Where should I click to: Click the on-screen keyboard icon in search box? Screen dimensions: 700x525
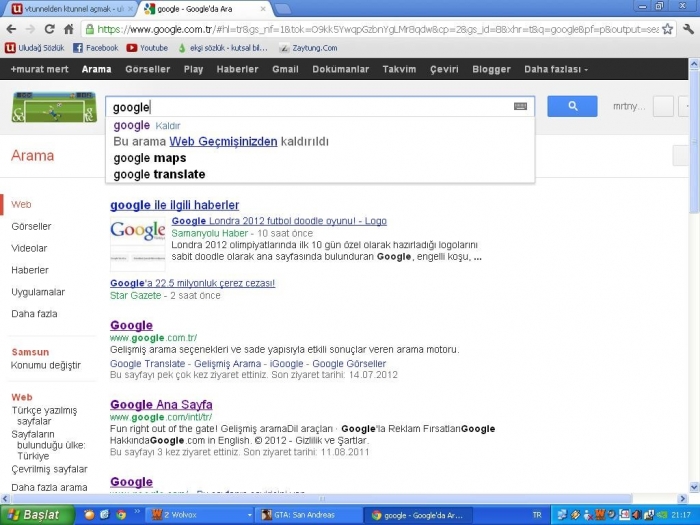coord(520,106)
